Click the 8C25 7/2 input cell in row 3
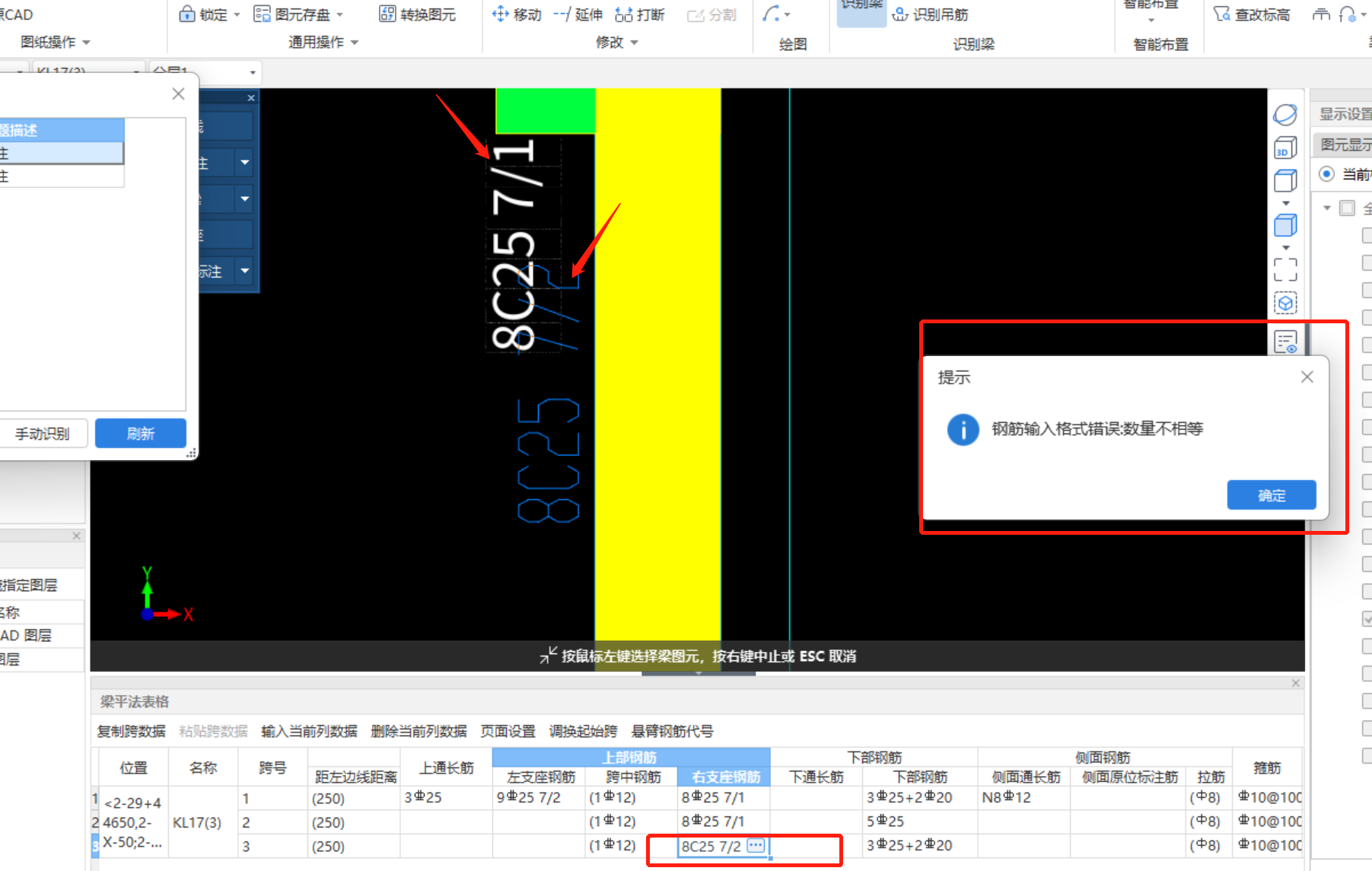This screenshot has height=871, width=1372. pyautogui.click(x=724, y=846)
